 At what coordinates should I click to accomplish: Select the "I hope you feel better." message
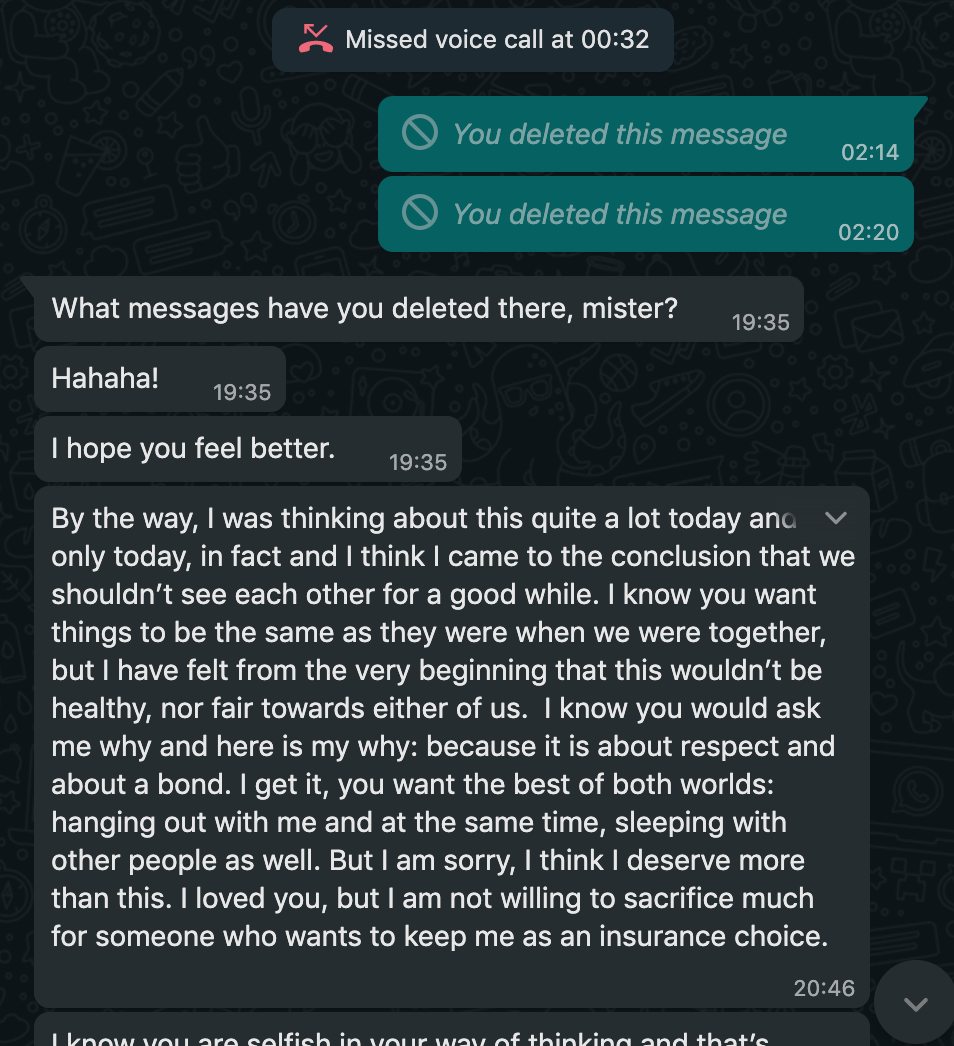pyautogui.click(x=248, y=449)
